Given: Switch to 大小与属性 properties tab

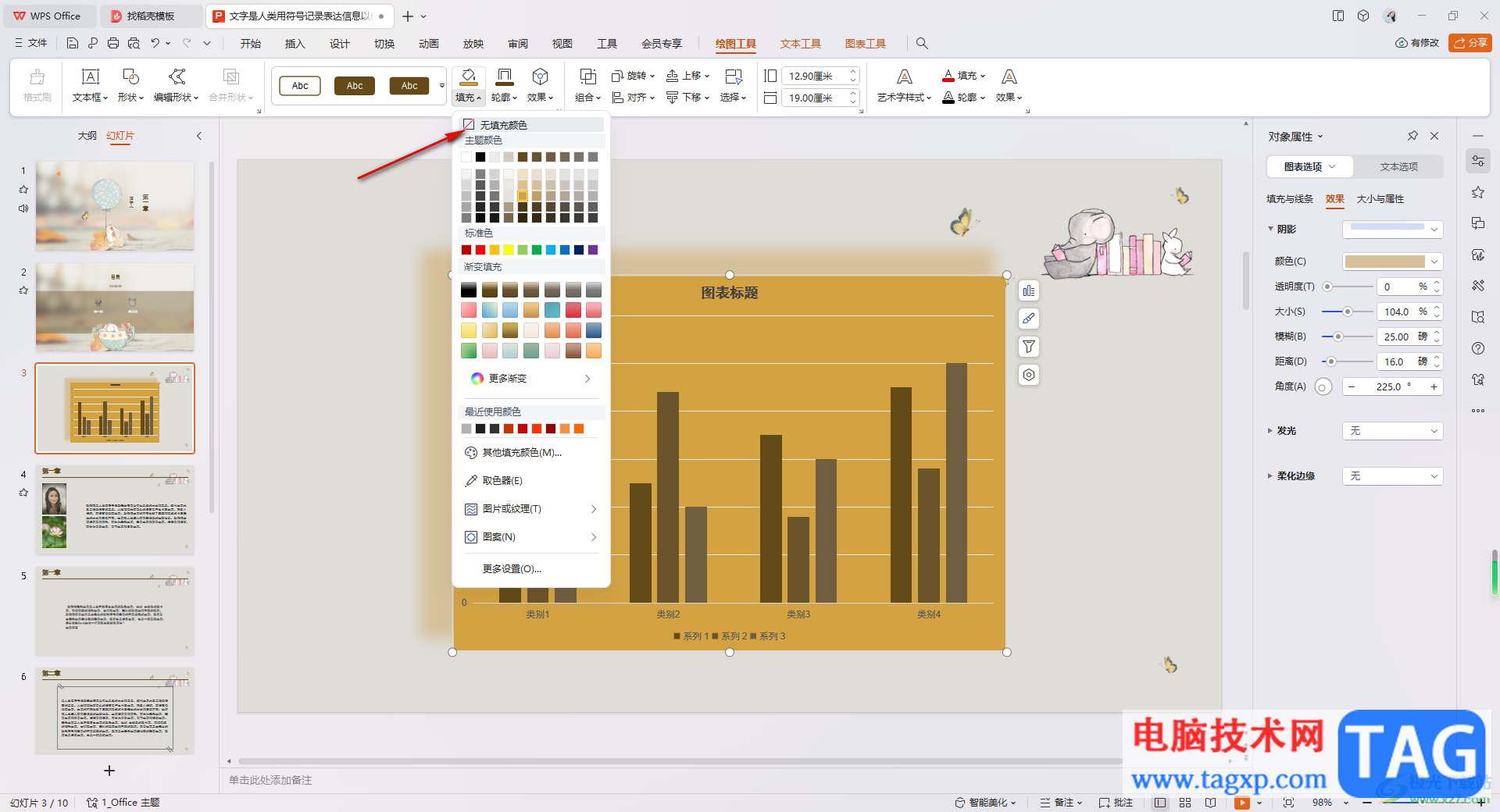Looking at the screenshot, I should click(x=1380, y=199).
